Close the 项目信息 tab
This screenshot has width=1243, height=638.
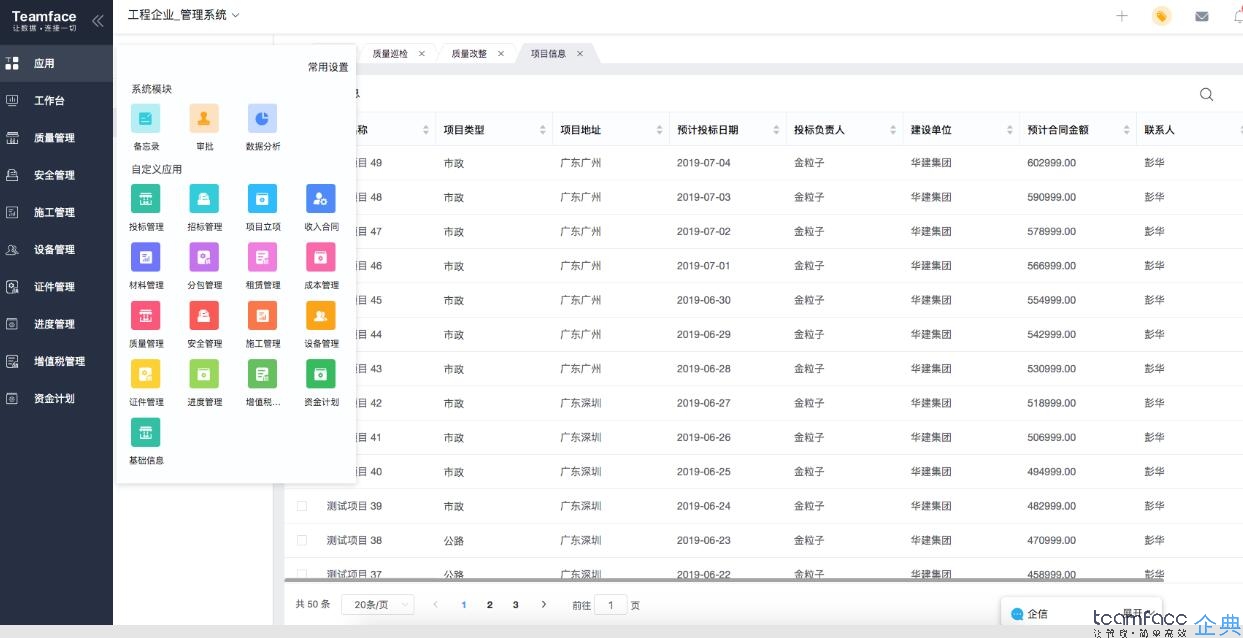[579, 54]
